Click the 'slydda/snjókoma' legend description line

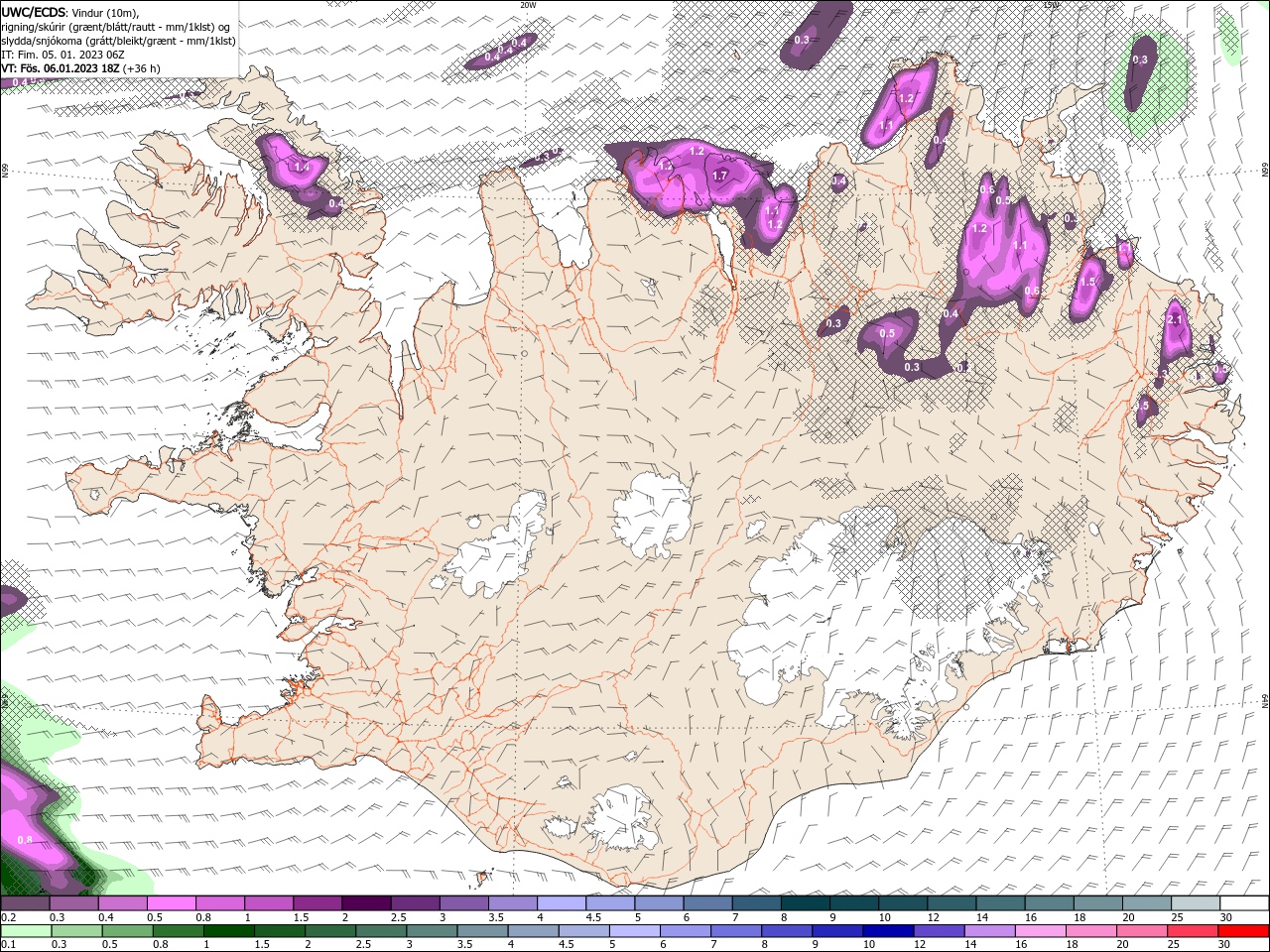click(119, 41)
